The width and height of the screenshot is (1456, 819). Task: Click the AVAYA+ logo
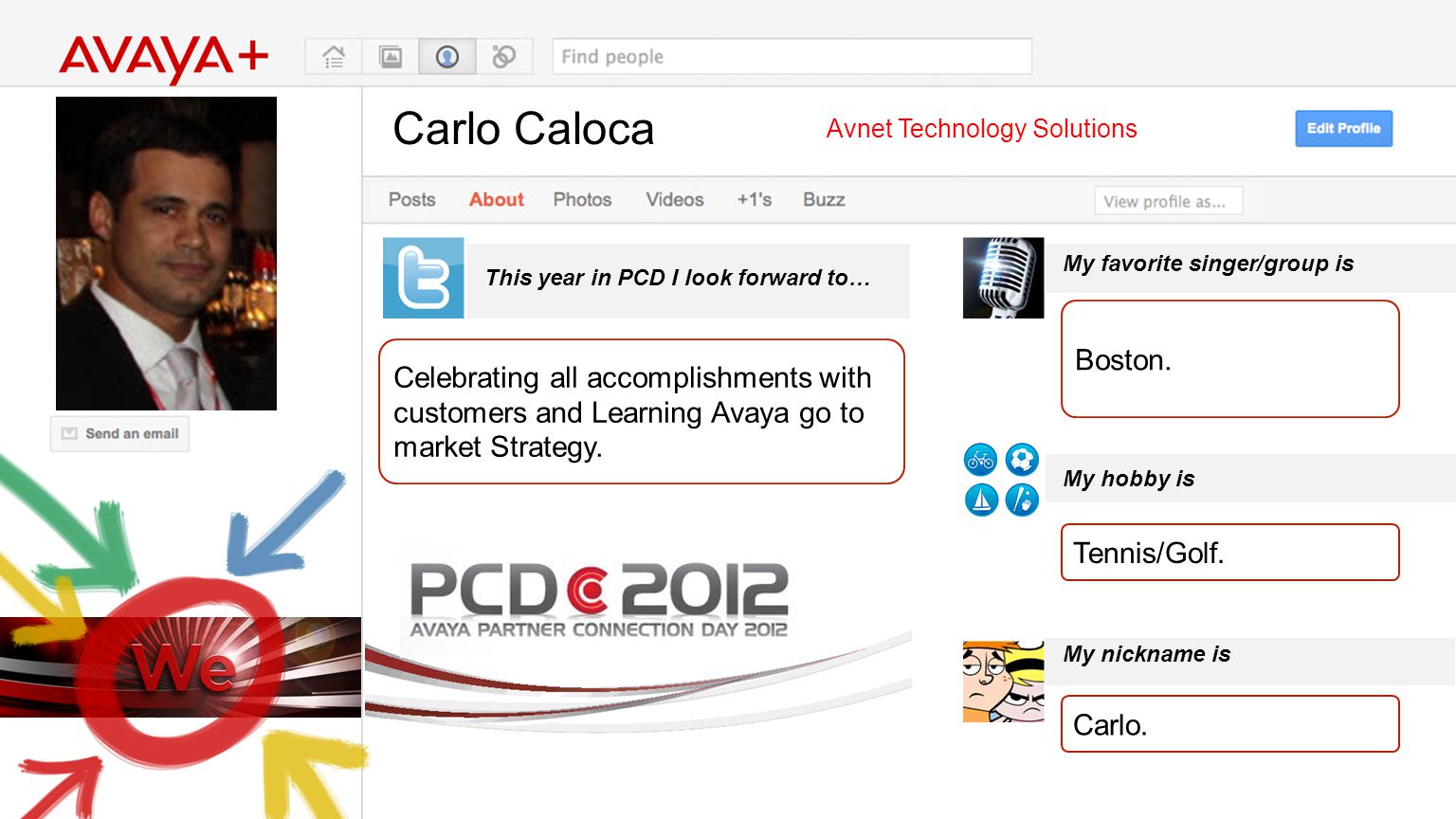[x=163, y=58]
